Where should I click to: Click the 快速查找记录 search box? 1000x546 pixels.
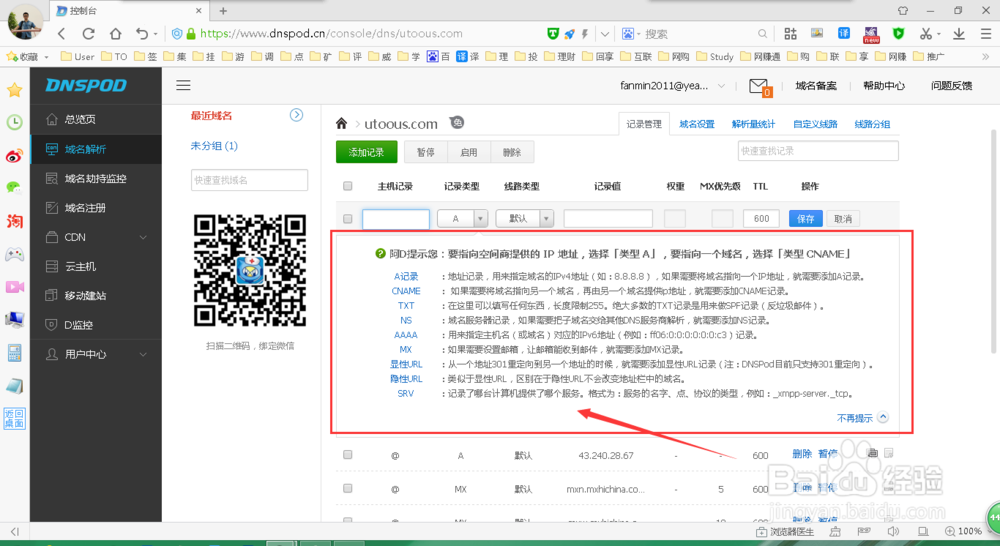818,151
